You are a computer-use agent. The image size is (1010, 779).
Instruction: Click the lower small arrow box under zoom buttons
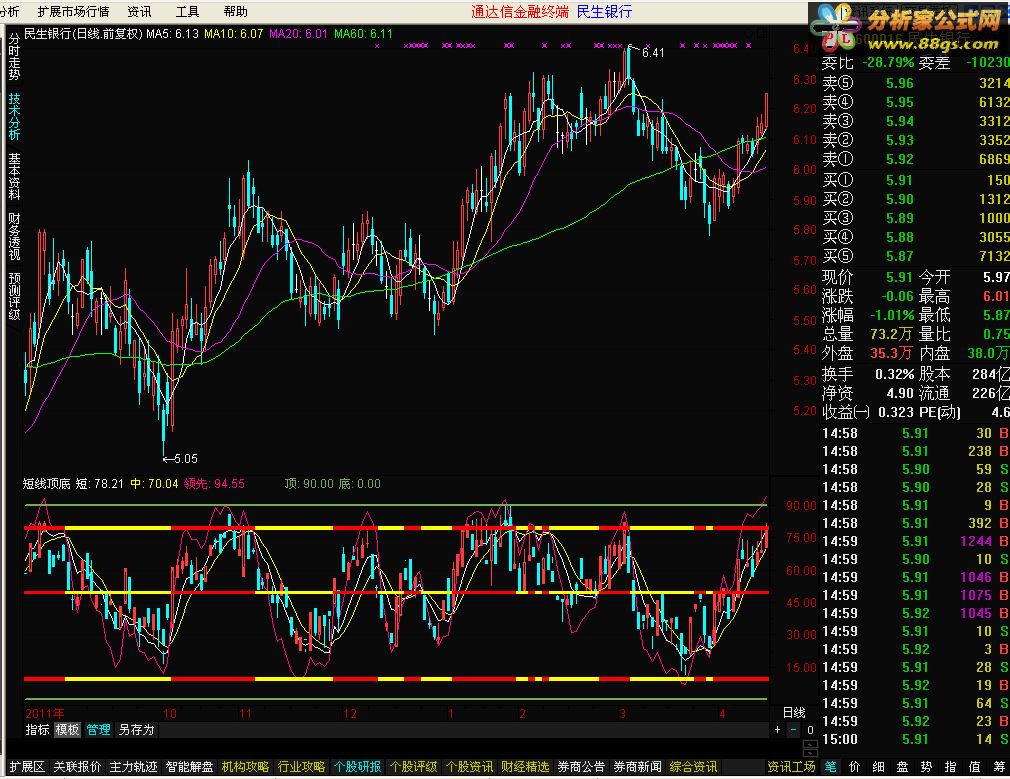click(x=810, y=753)
